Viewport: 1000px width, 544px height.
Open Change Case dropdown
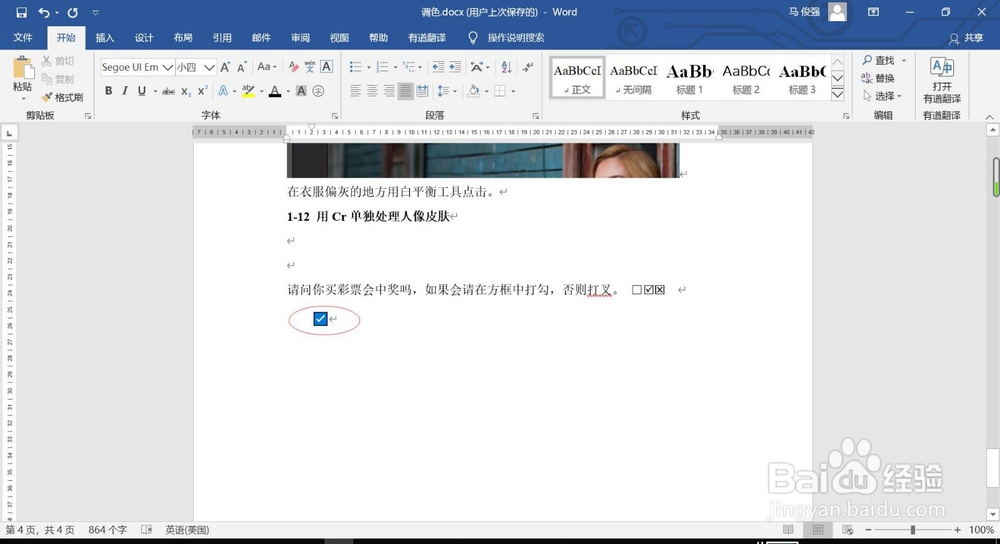click(x=266, y=67)
